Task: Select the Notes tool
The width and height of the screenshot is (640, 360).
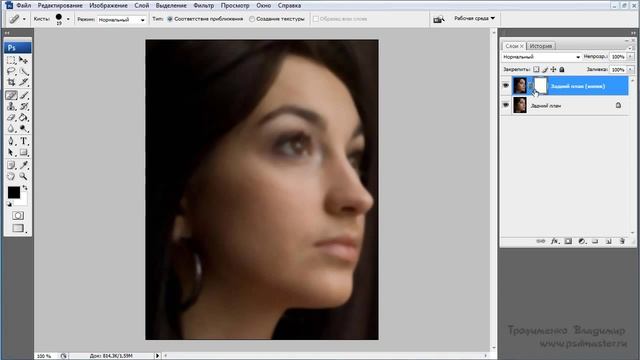Action: 11,165
